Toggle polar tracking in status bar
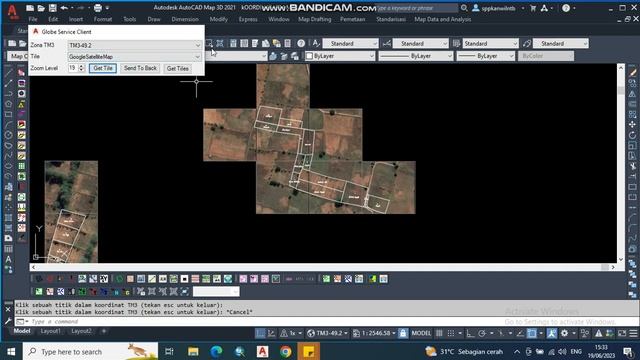The image size is (640, 360). [482, 333]
